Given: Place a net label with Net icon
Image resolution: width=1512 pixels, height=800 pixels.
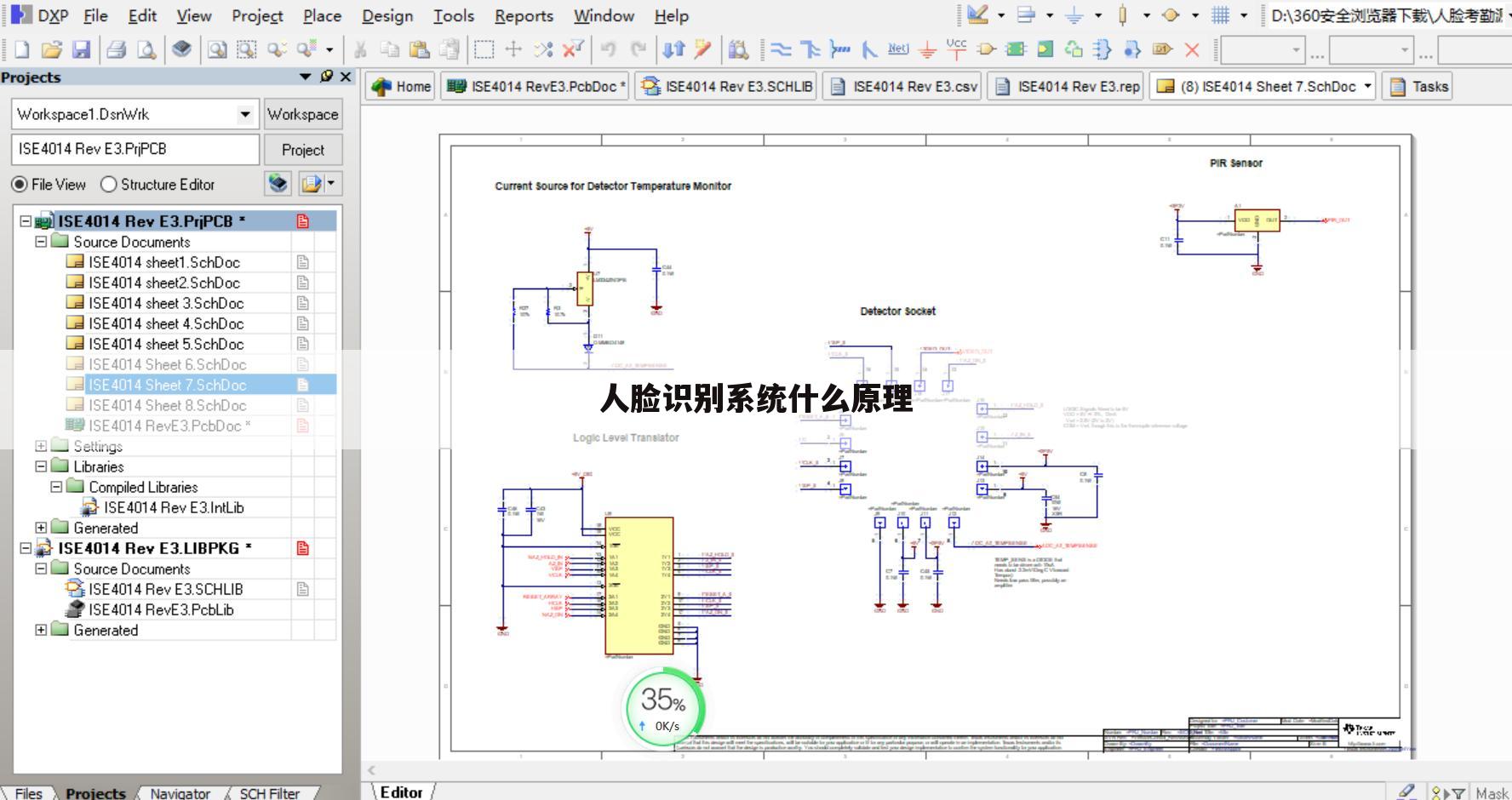Looking at the screenshot, I should (898, 50).
